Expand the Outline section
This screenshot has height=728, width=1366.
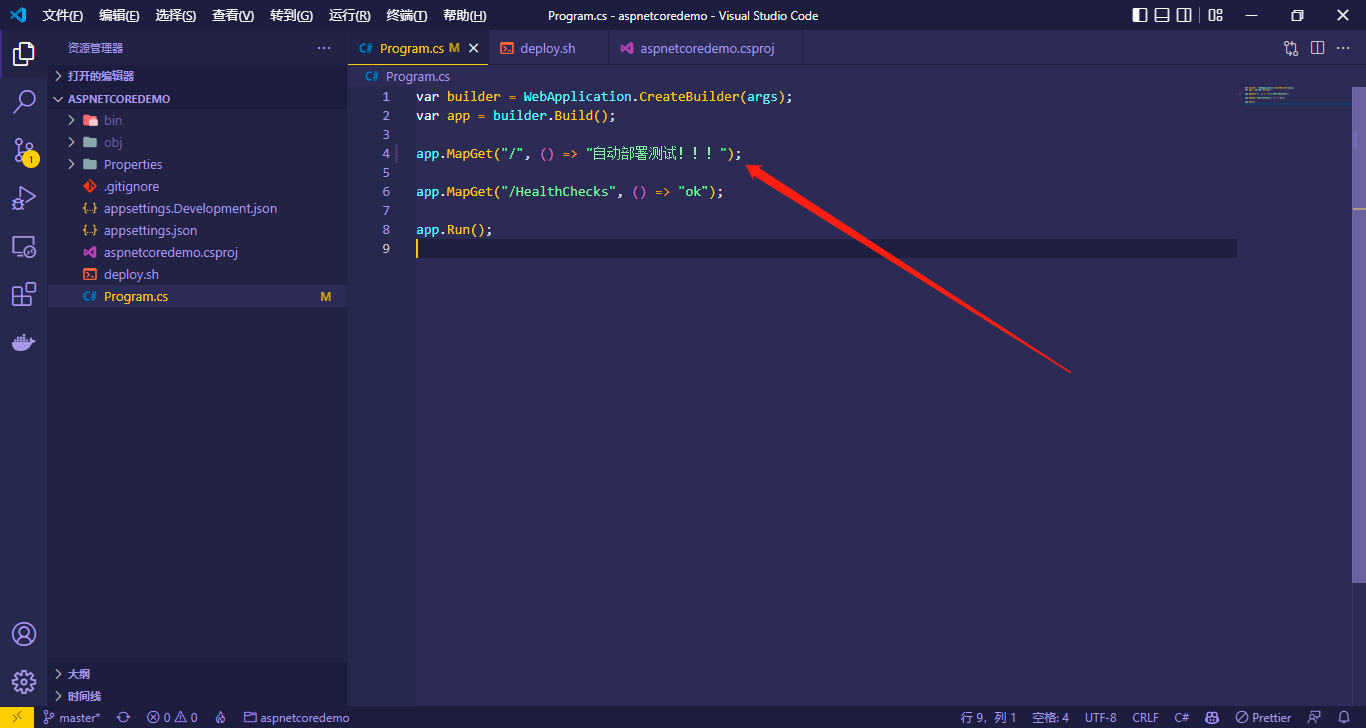pyautogui.click(x=197, y=674)
